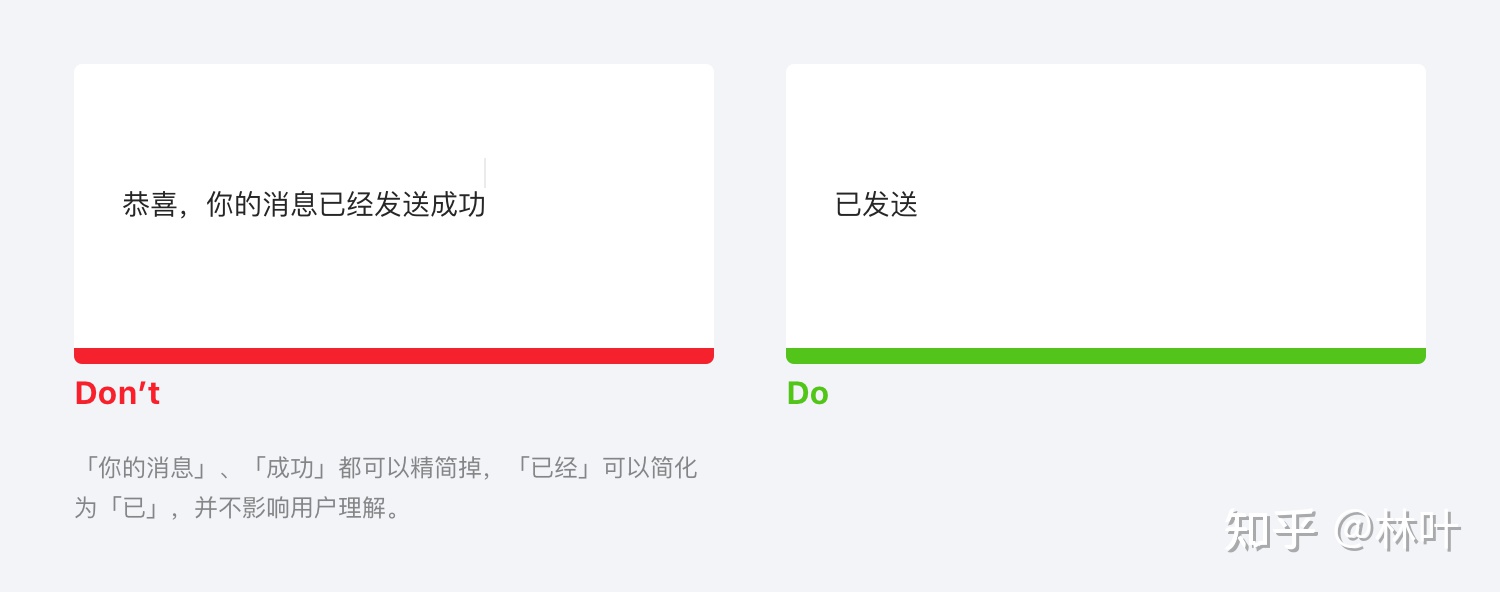The image size is (1500, 592).
Task: Click "发送成功" at the message end
Action: coord(430,205)
